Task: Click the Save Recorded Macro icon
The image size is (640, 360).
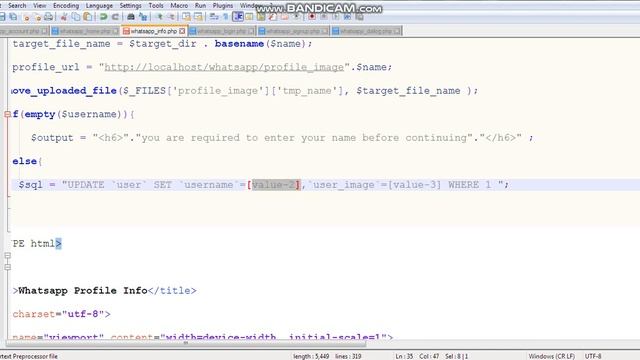Action: pos(359,17)
